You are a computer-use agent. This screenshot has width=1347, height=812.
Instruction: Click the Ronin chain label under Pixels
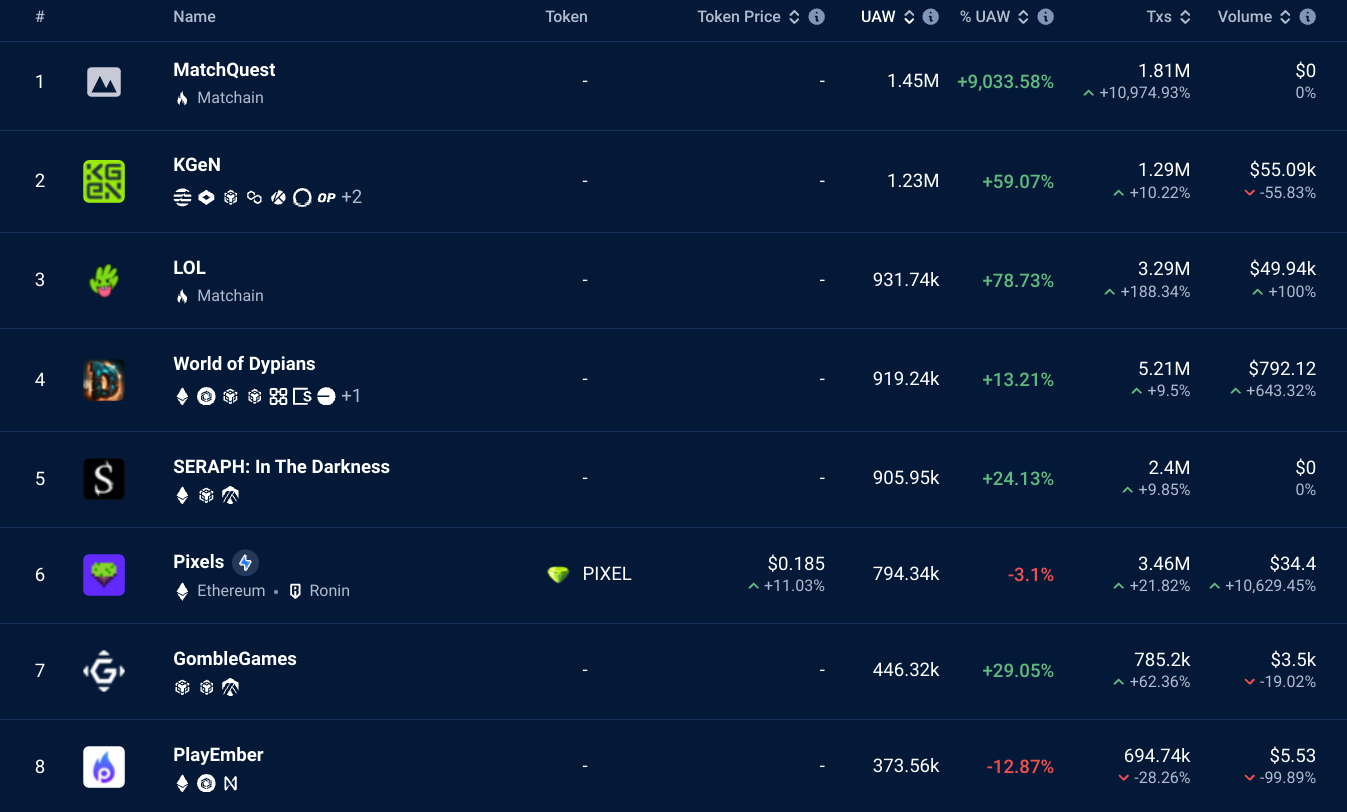329,591
